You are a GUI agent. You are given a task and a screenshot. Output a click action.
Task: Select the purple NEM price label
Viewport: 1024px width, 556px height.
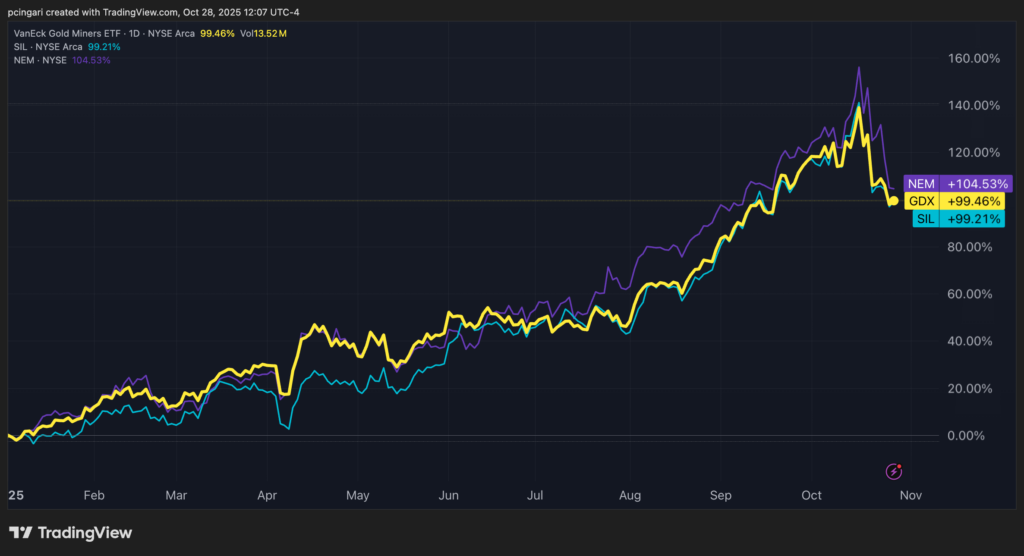[x=957, y=184]
